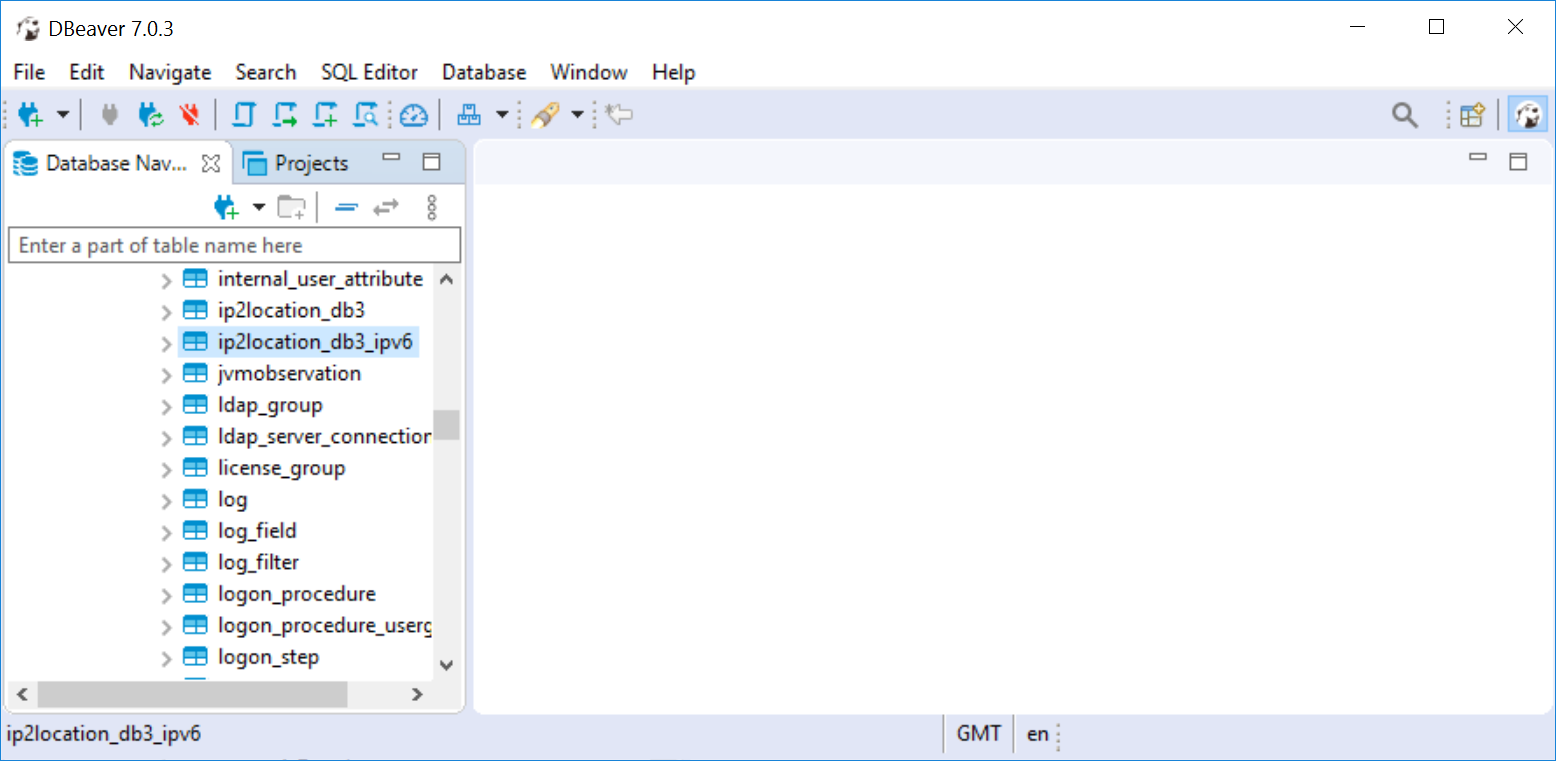
Task: Click the navigator horizontal scrollbar thumb
Action: (190, 694)
